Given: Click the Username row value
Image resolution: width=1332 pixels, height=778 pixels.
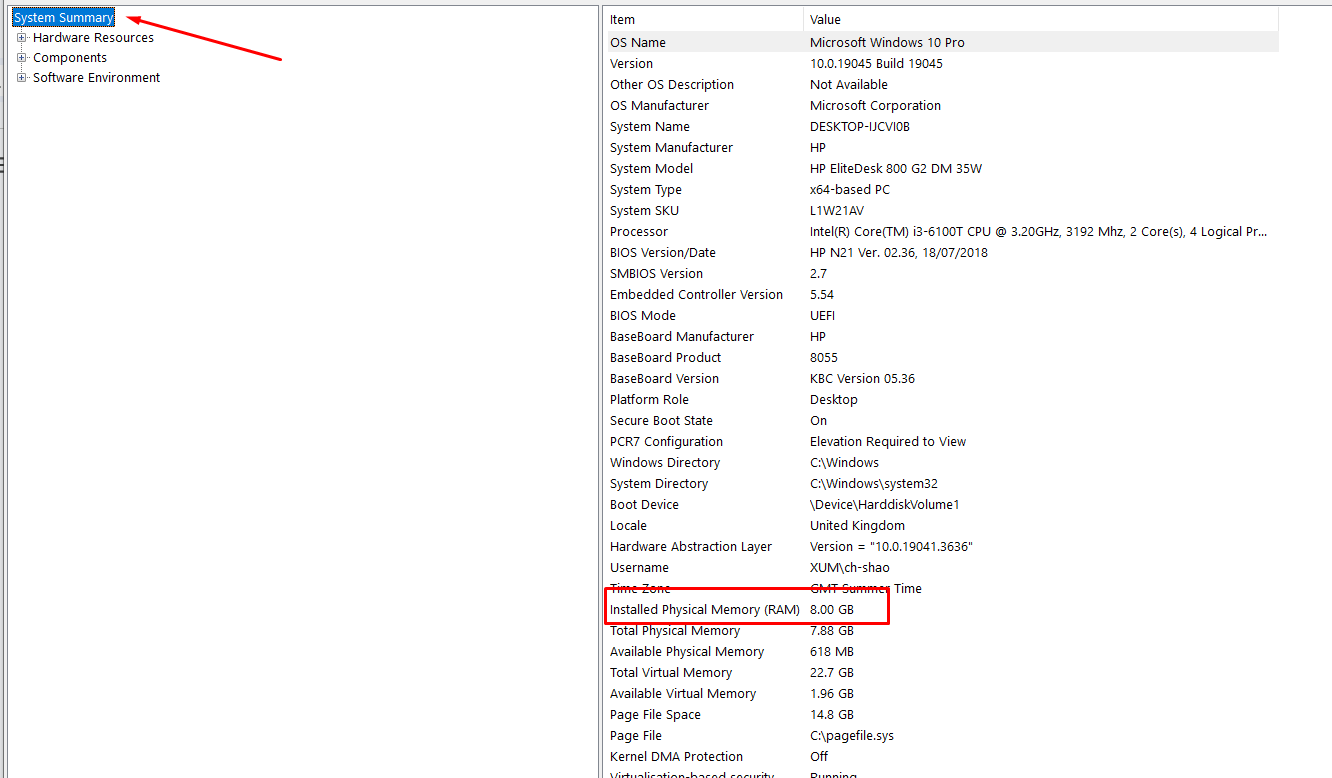Looking at the screenshot, I should (849, 568).
